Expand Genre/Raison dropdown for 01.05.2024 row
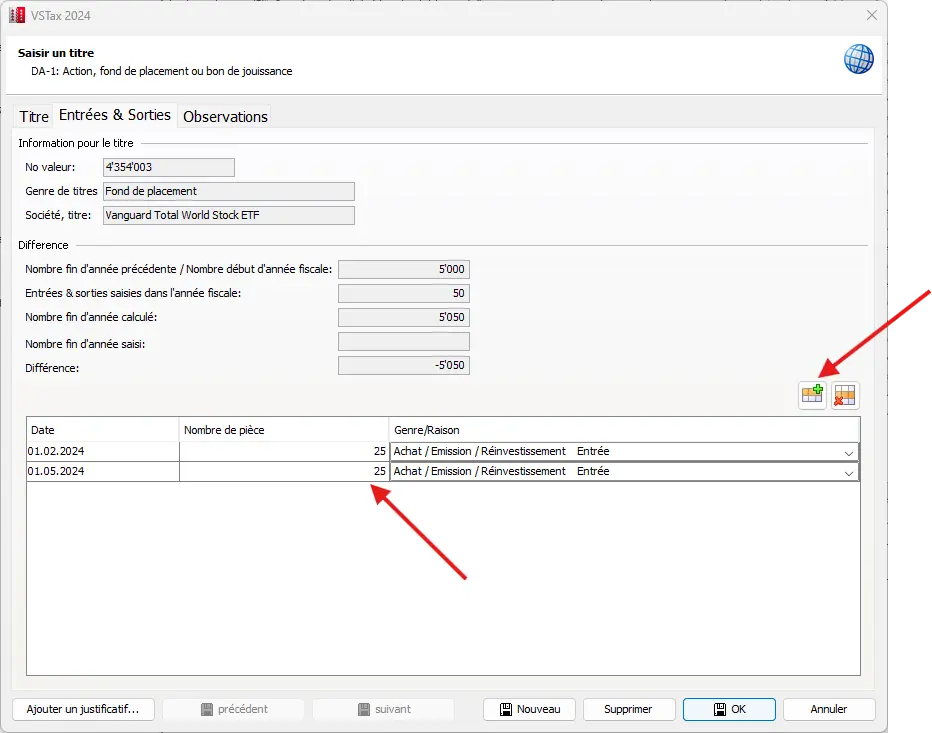This screenshot has height=733, width=932. click(x=848, y=472)
